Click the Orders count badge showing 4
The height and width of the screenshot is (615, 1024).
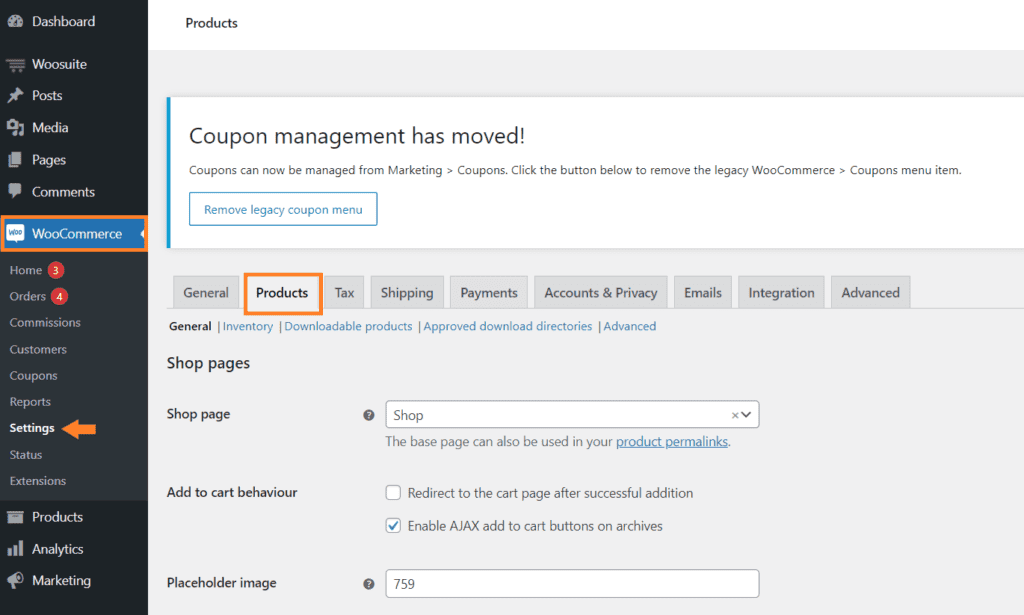tap(59, 296)
